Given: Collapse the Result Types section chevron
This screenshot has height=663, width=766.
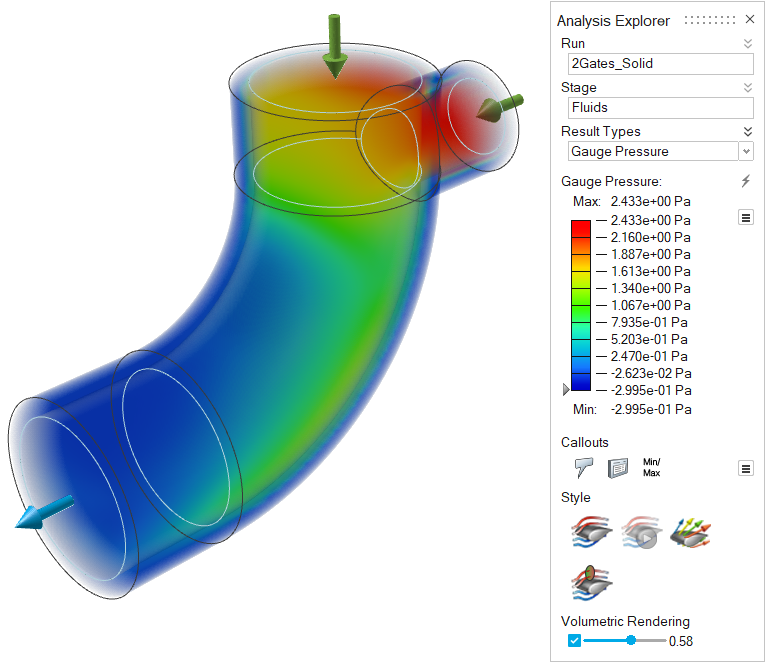Looking at the screenshot, I should click(747, 132).
